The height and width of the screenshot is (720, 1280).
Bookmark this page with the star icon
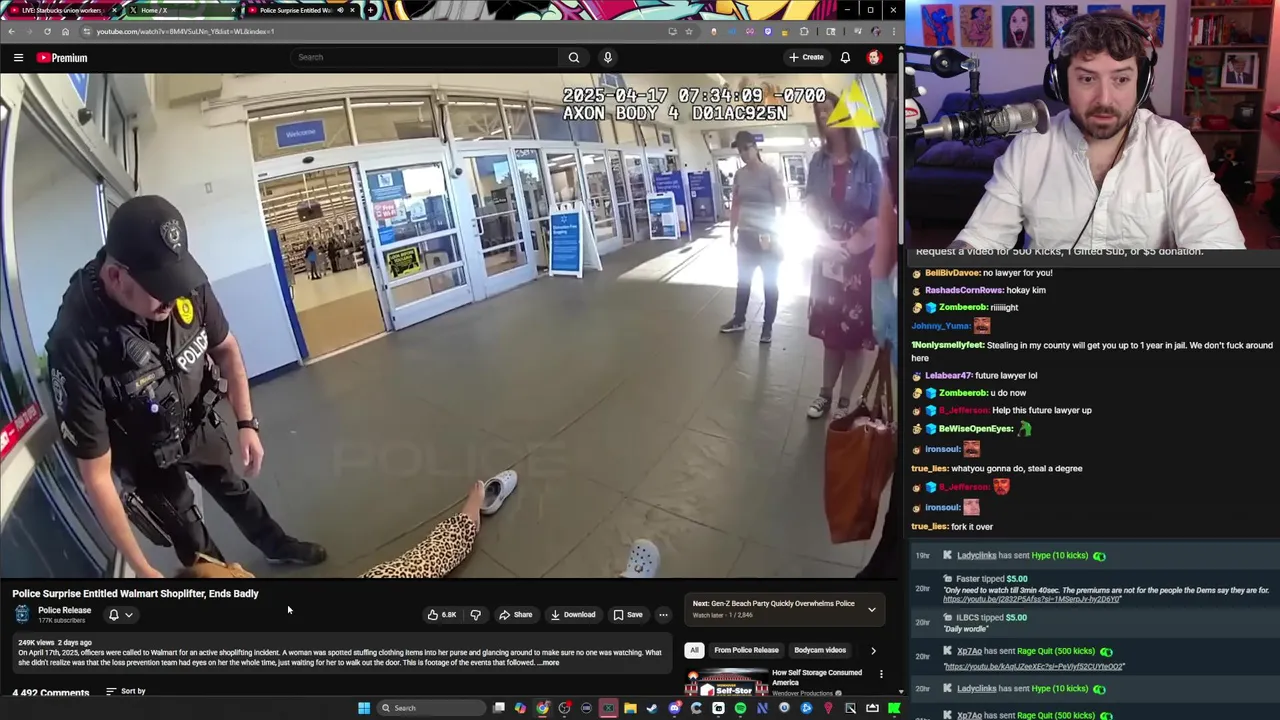[688, 31]
